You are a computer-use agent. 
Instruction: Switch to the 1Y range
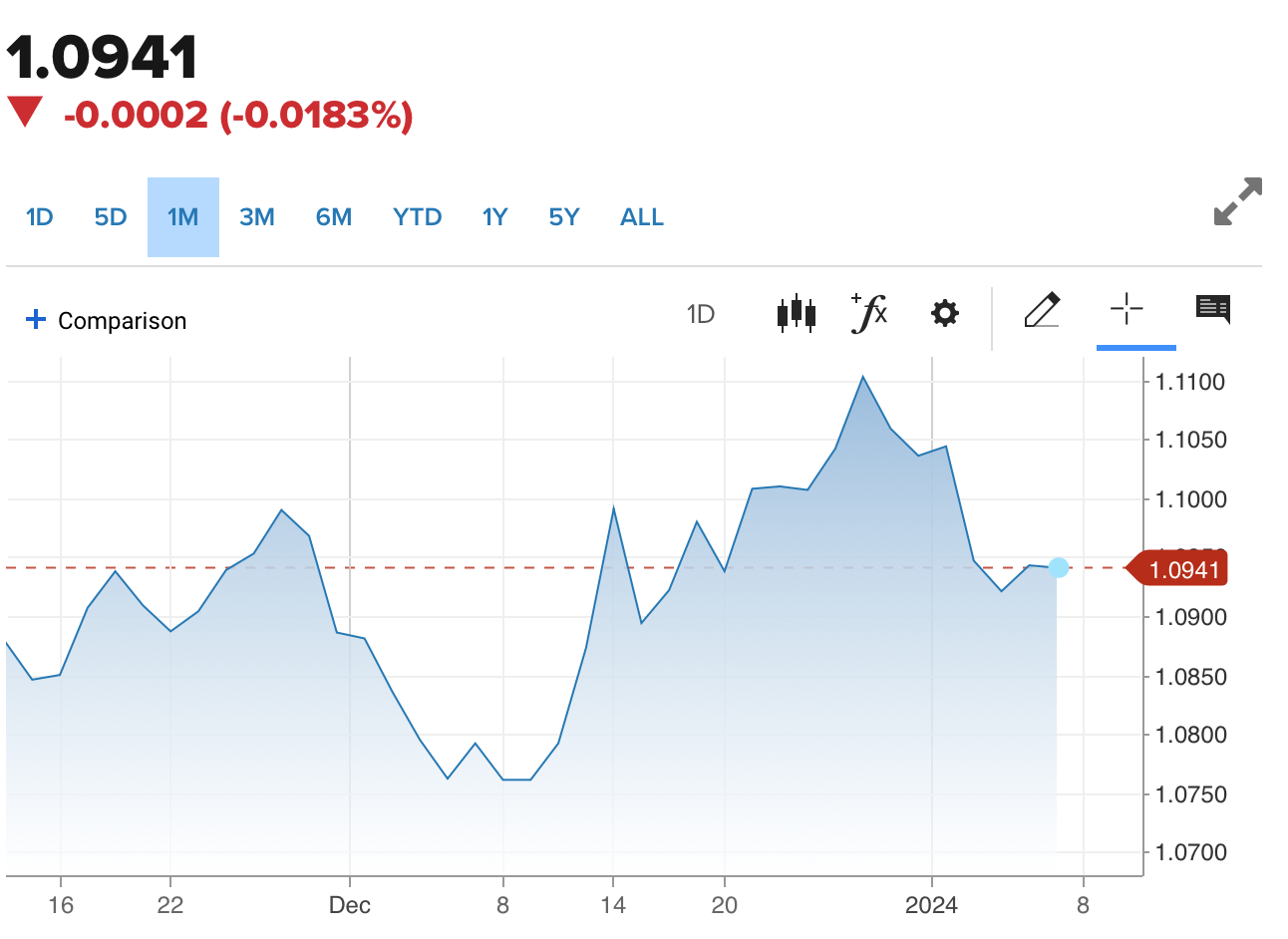coord(495,217)
